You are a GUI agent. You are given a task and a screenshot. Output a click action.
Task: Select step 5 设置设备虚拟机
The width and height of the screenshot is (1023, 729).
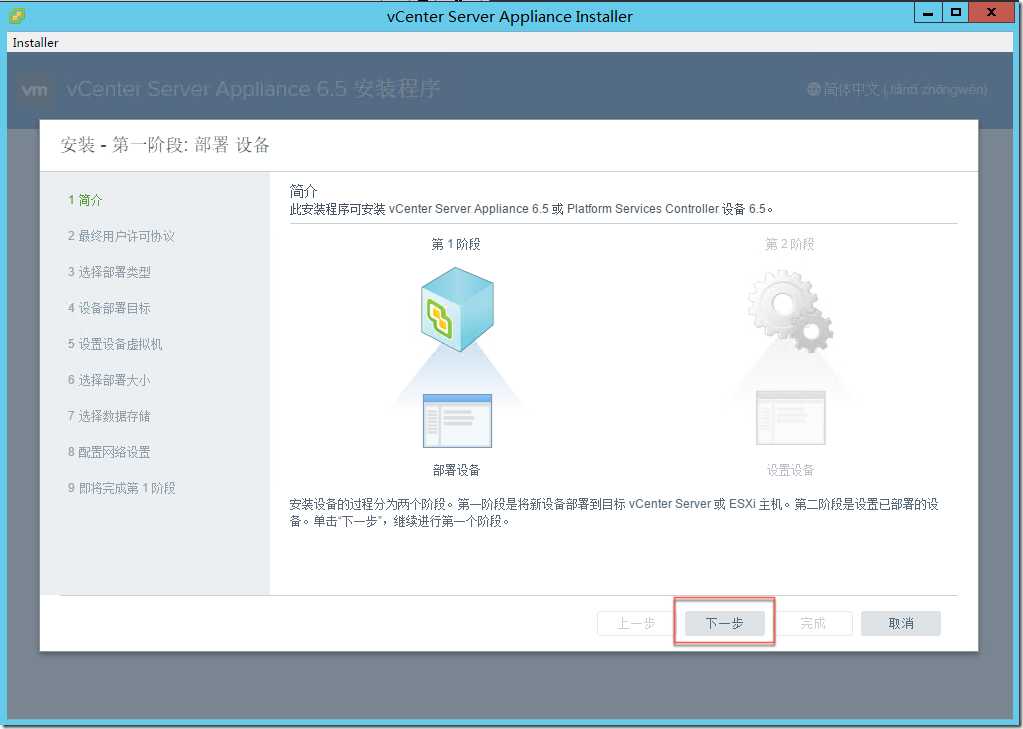115,344
